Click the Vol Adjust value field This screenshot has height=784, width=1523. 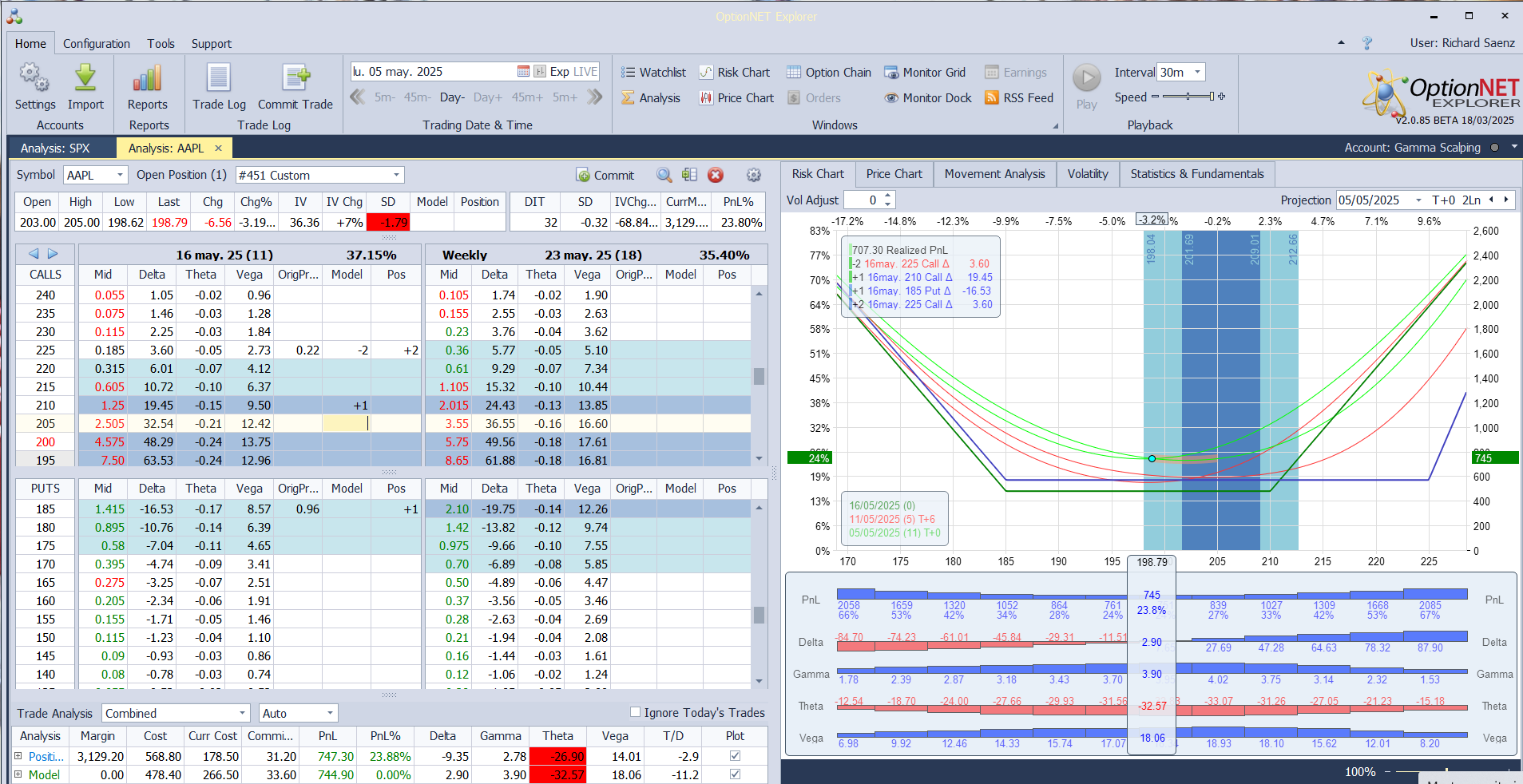tap(863, 200)
